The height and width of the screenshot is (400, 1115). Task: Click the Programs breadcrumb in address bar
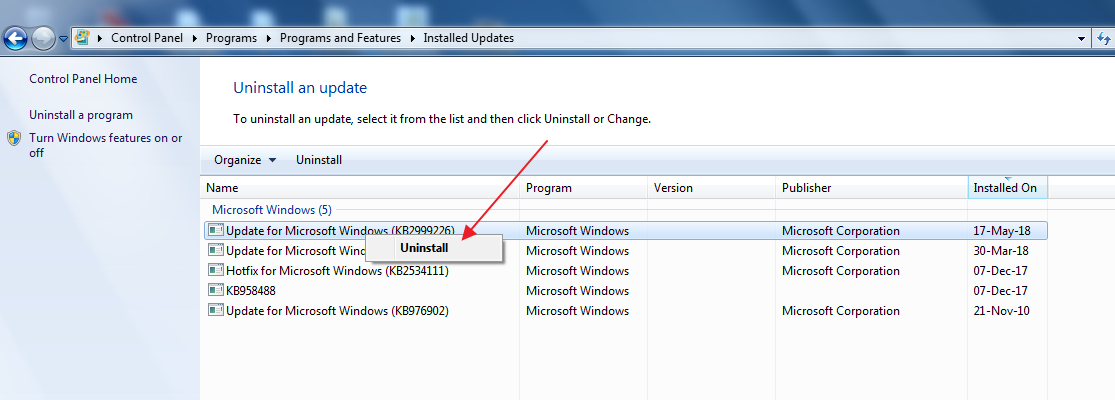coord(231,38)
